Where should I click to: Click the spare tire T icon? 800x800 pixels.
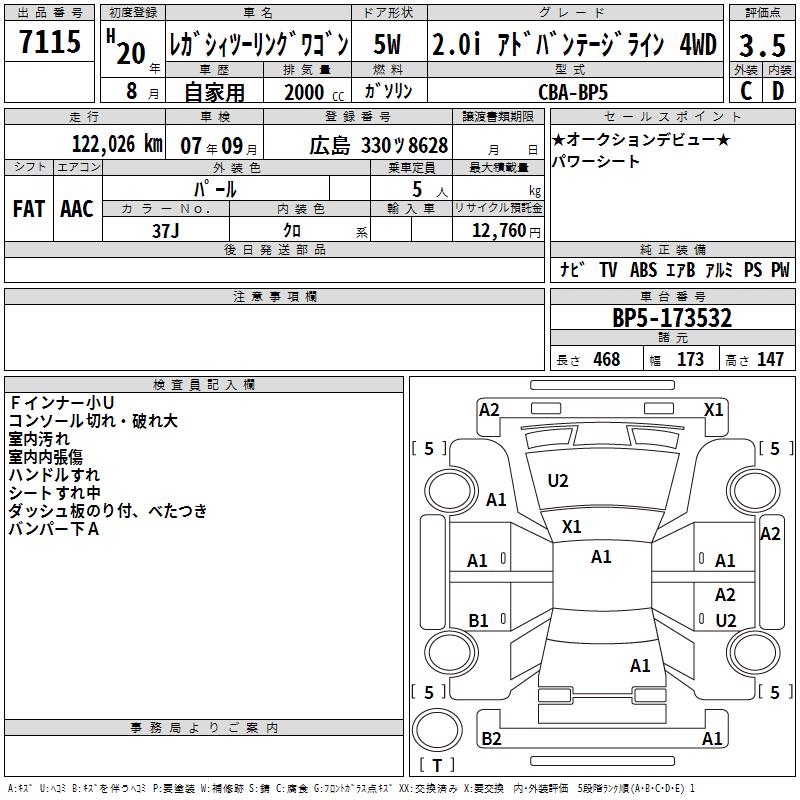click(437, 730)
